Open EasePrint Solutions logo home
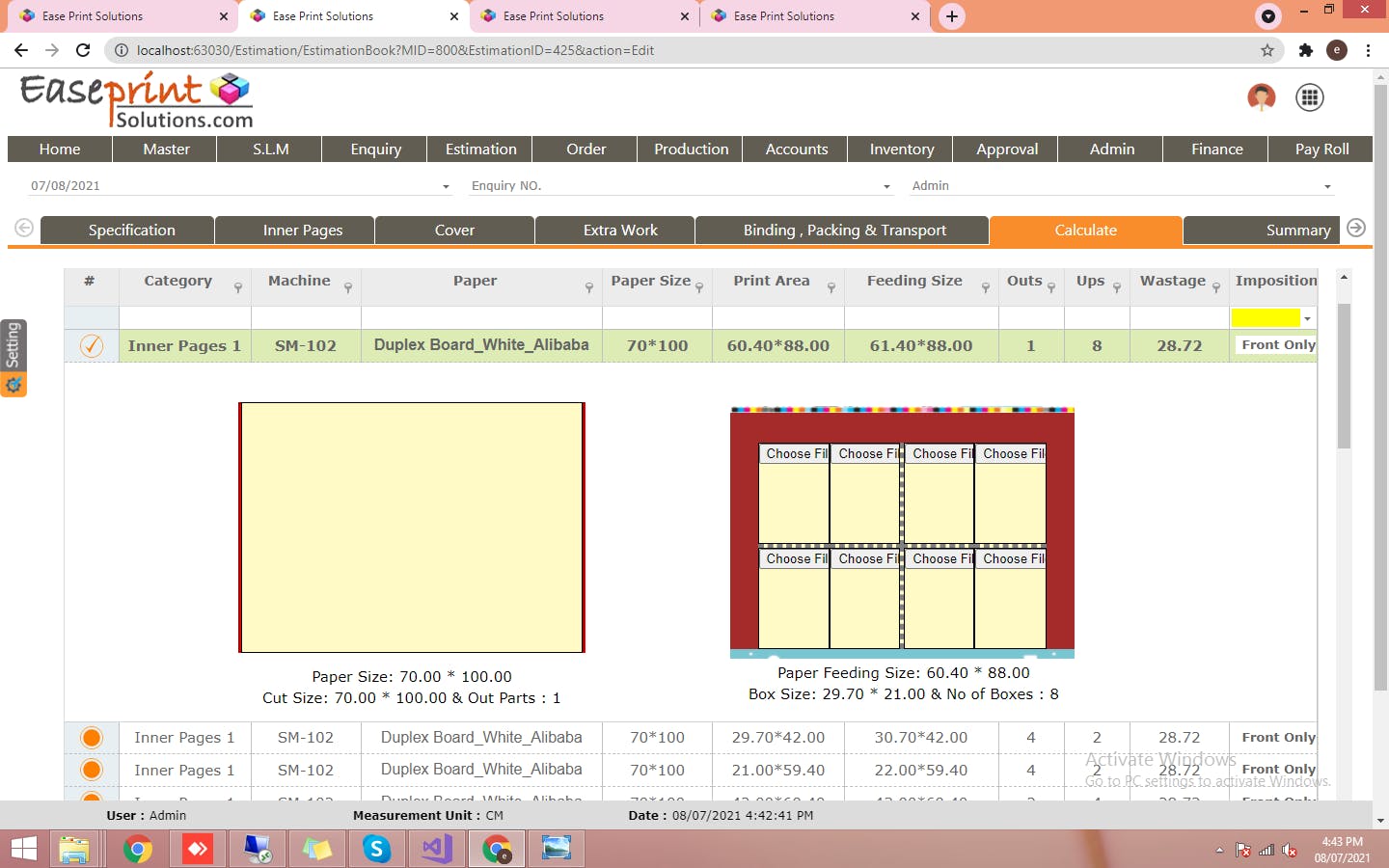This screenshot has width=1389, height=868. pos(136,100)
